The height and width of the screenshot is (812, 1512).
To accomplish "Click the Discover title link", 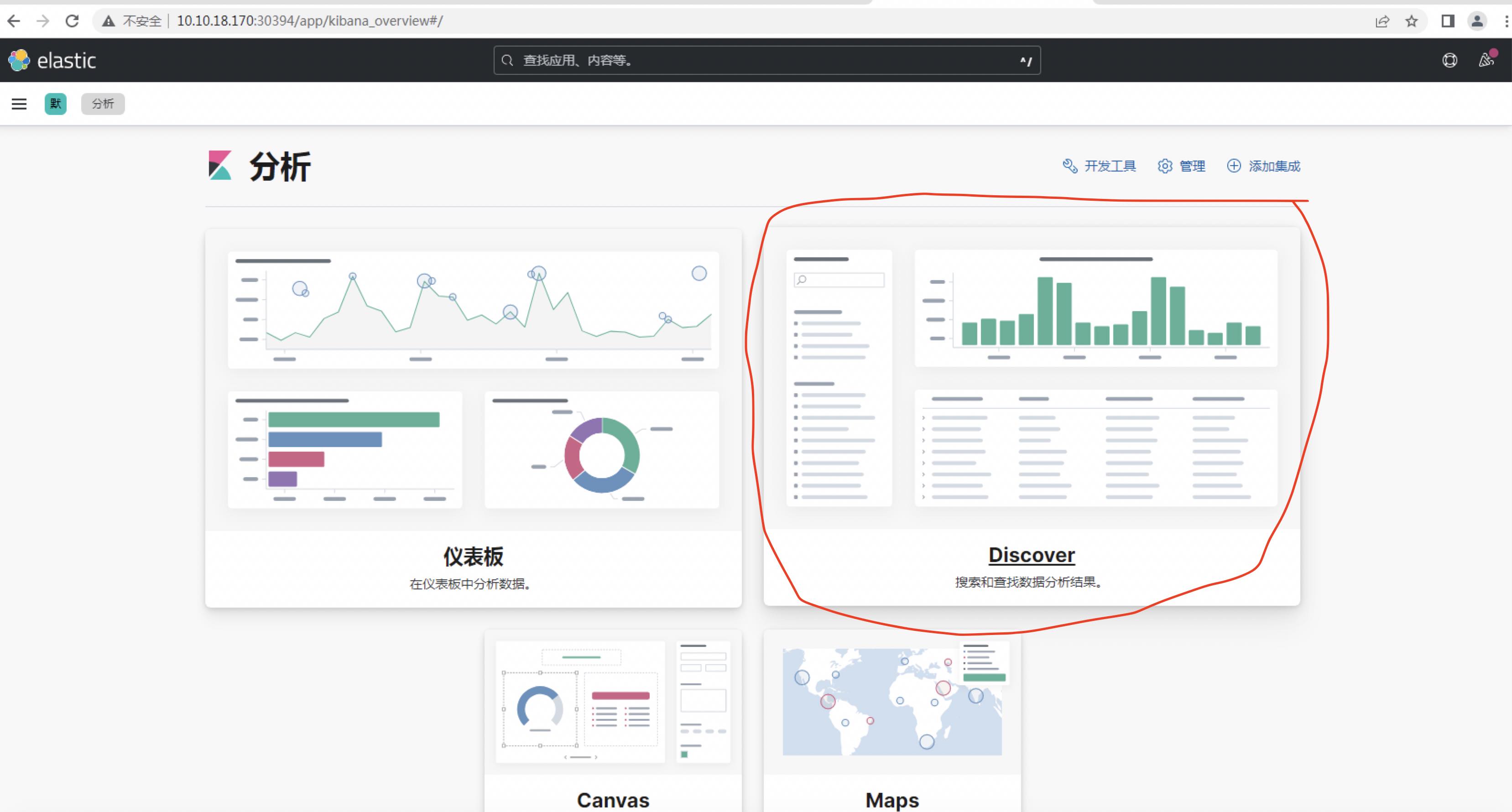I will (x=1031, y=554).
